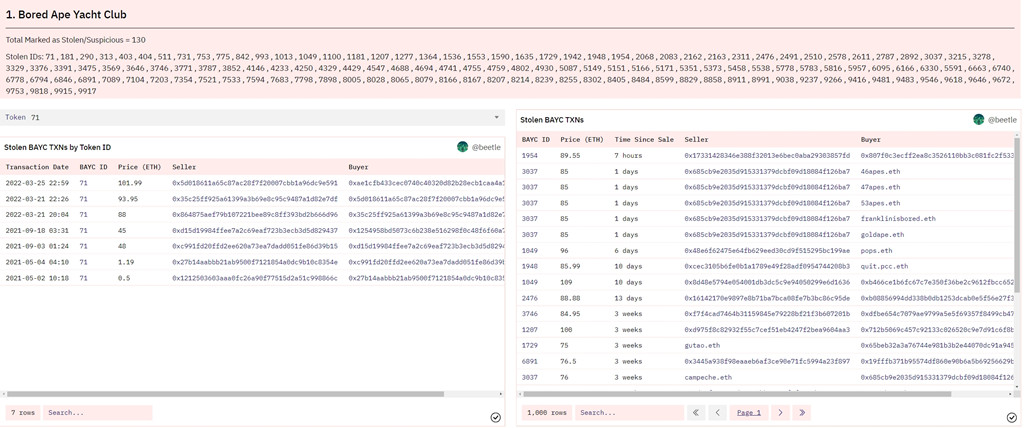Click BAYC ID 2476 in right table

click(530, 297)
